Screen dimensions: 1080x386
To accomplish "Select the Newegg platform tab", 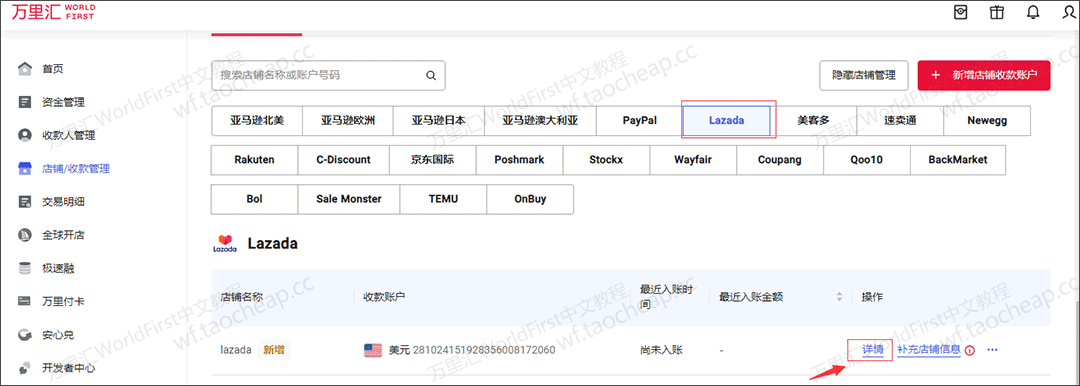I will pyautogui.click(x=987, y=121).
